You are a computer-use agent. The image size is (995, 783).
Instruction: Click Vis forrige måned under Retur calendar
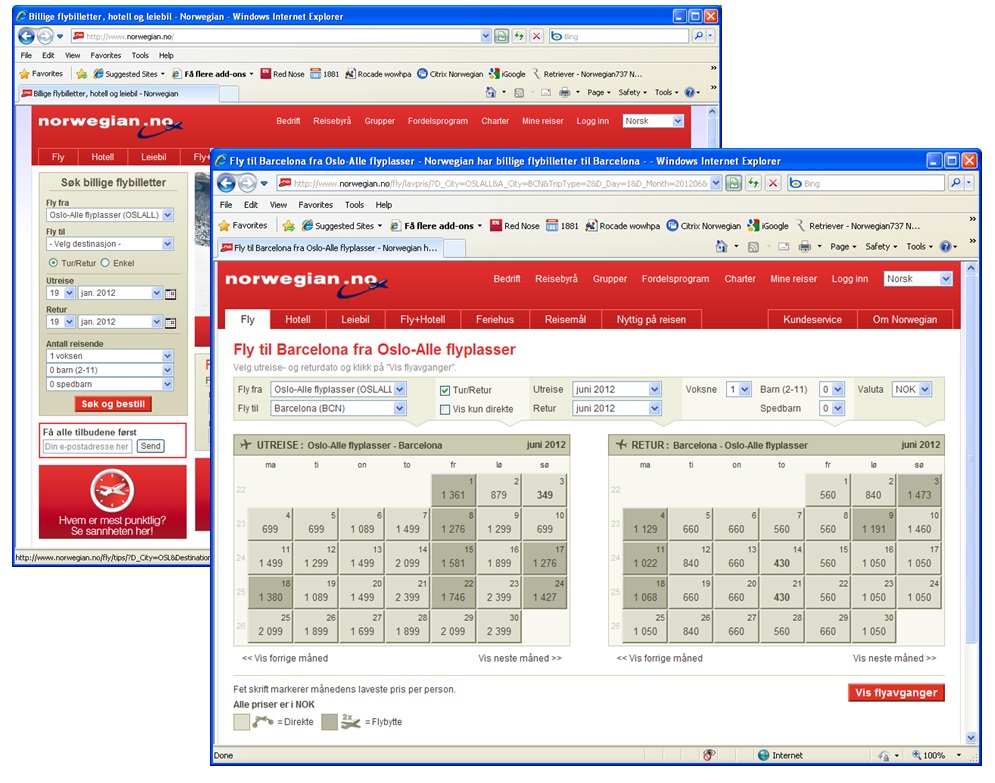[659, 658]
